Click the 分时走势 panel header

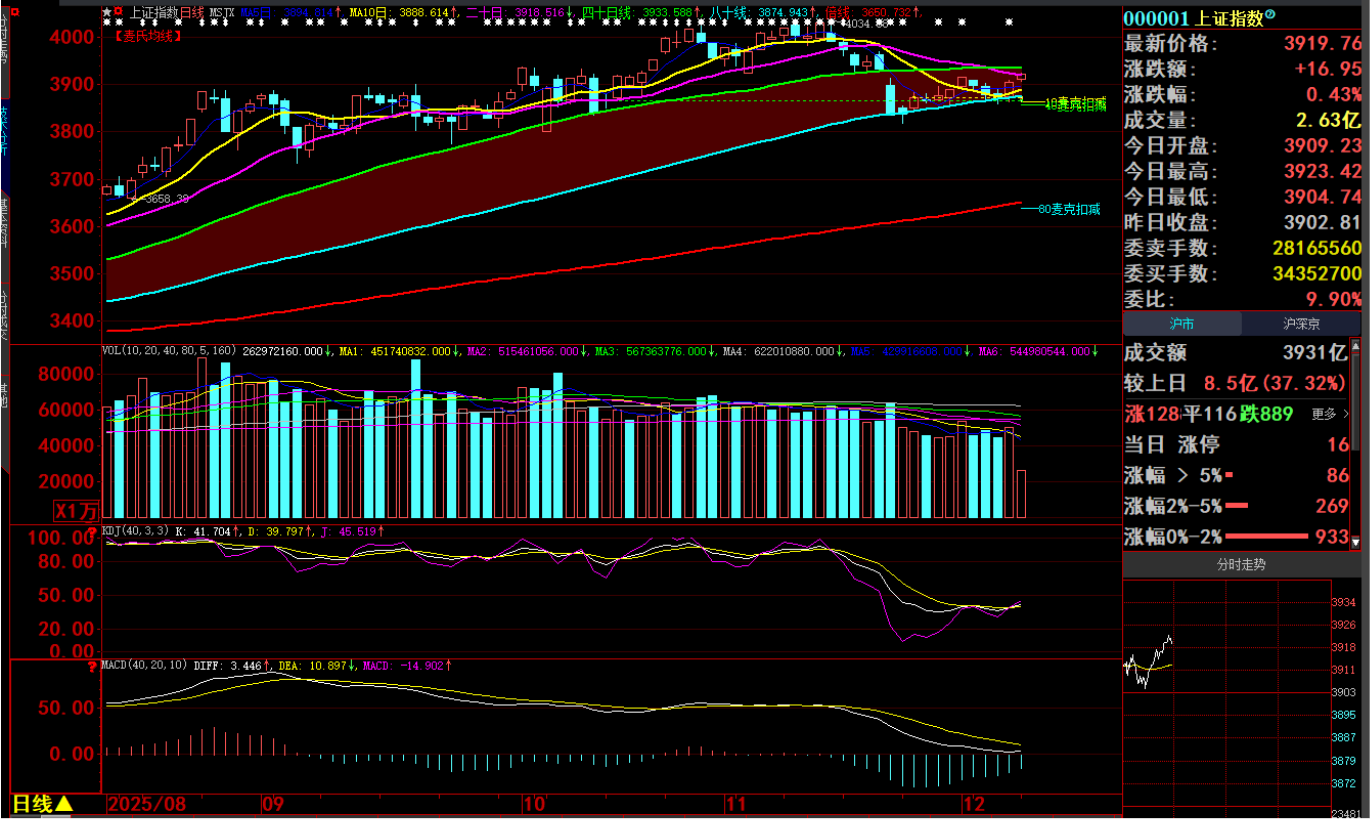[1241, 565]
